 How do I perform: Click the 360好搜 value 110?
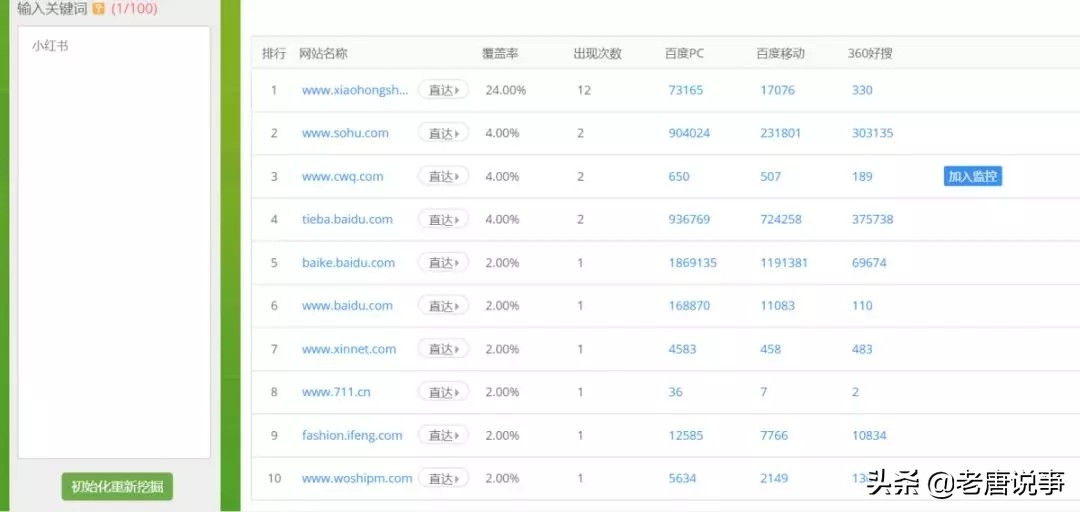click(x=862, y=305)
